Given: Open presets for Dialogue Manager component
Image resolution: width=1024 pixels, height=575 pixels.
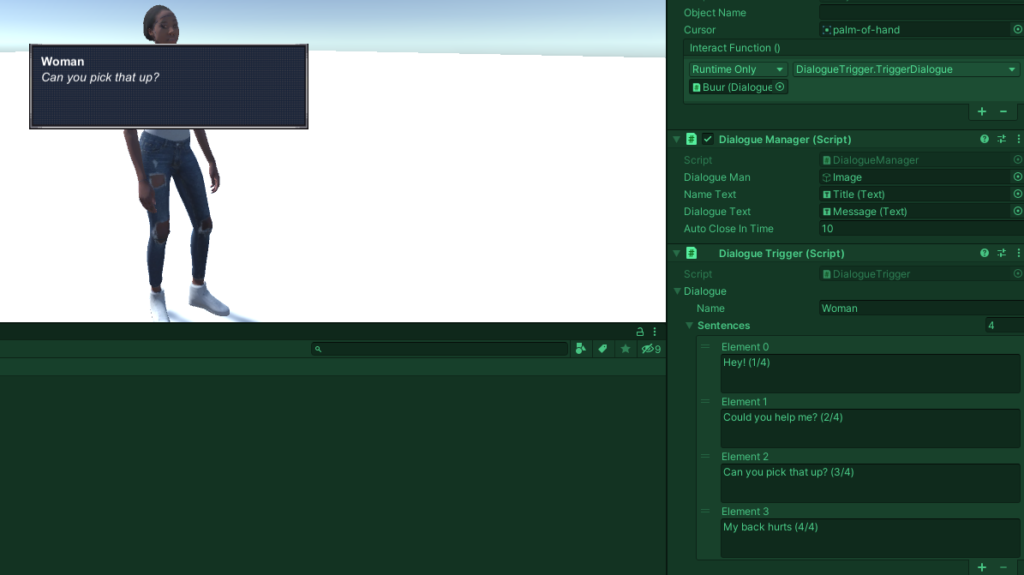Looking at the screenshot, I should [1001, 139].
